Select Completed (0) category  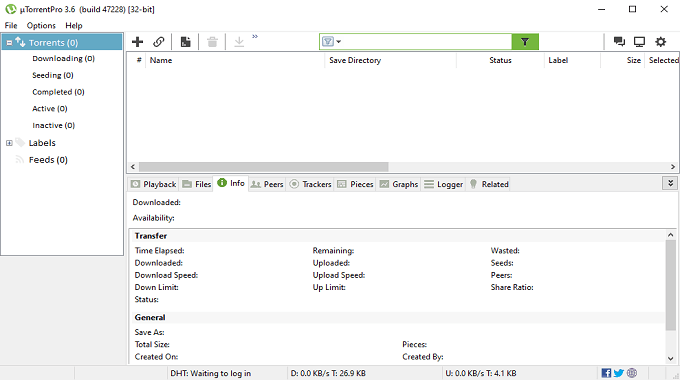58,92
